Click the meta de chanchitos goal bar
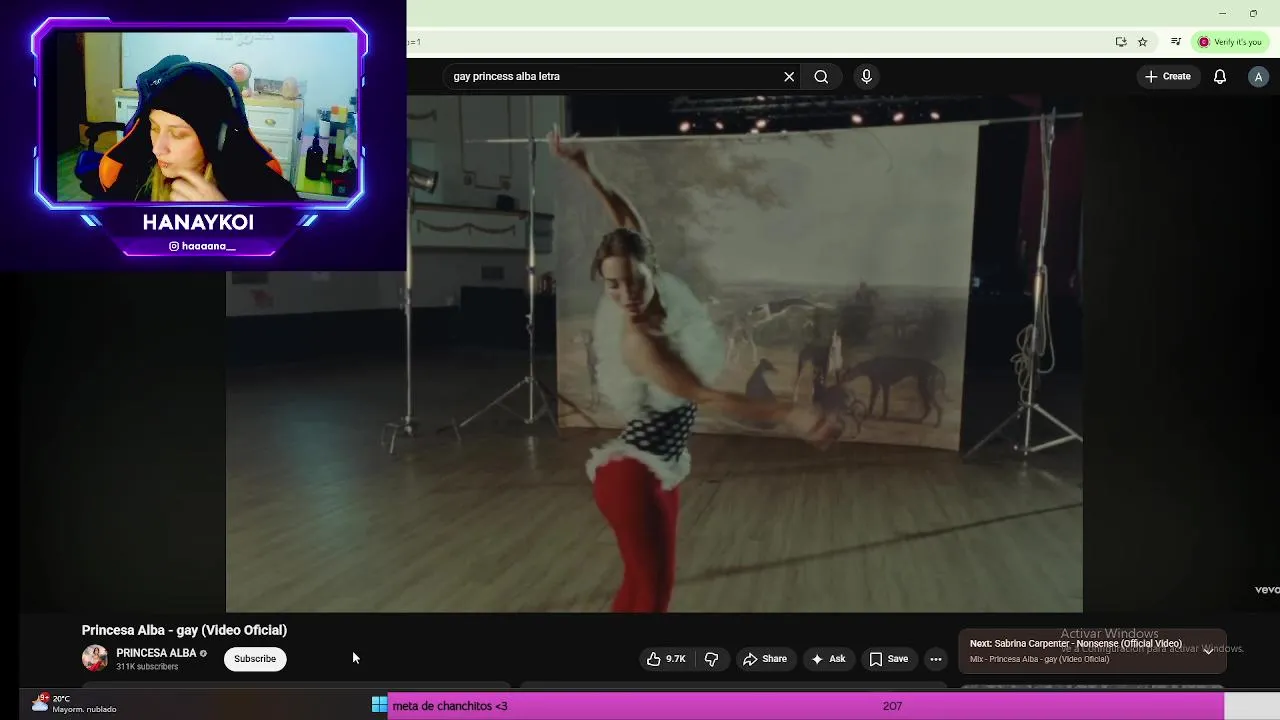The height and width of the screenshot is (720, 1280). pos(805,706)
